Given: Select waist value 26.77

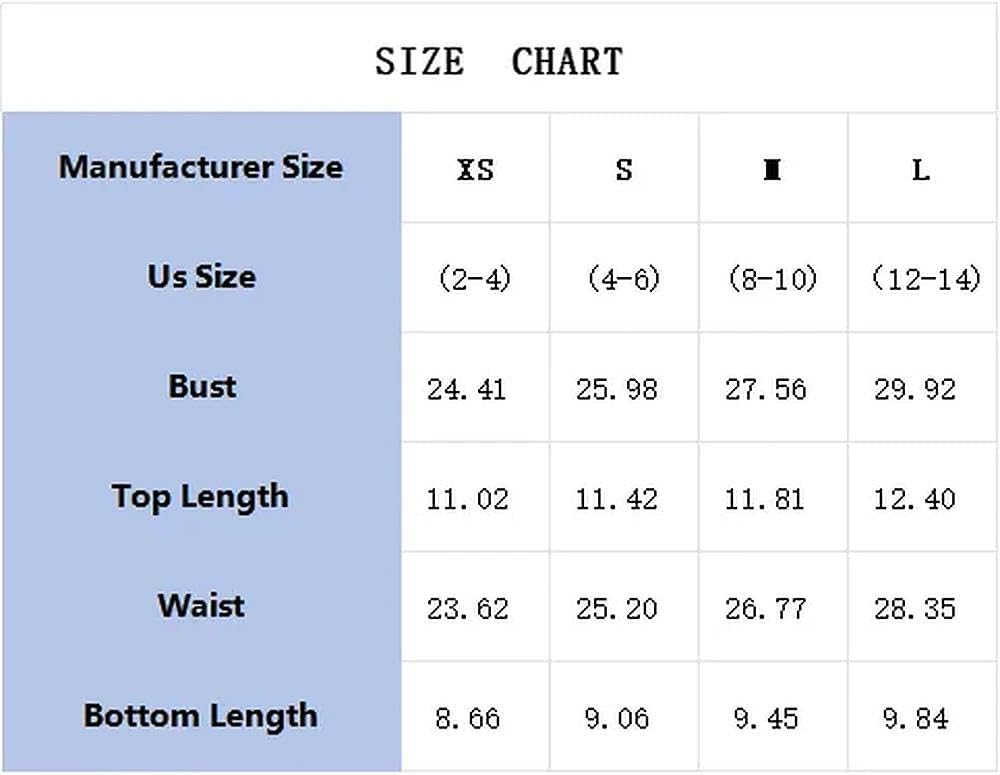Looking at the screenshot, I should 765,609.
